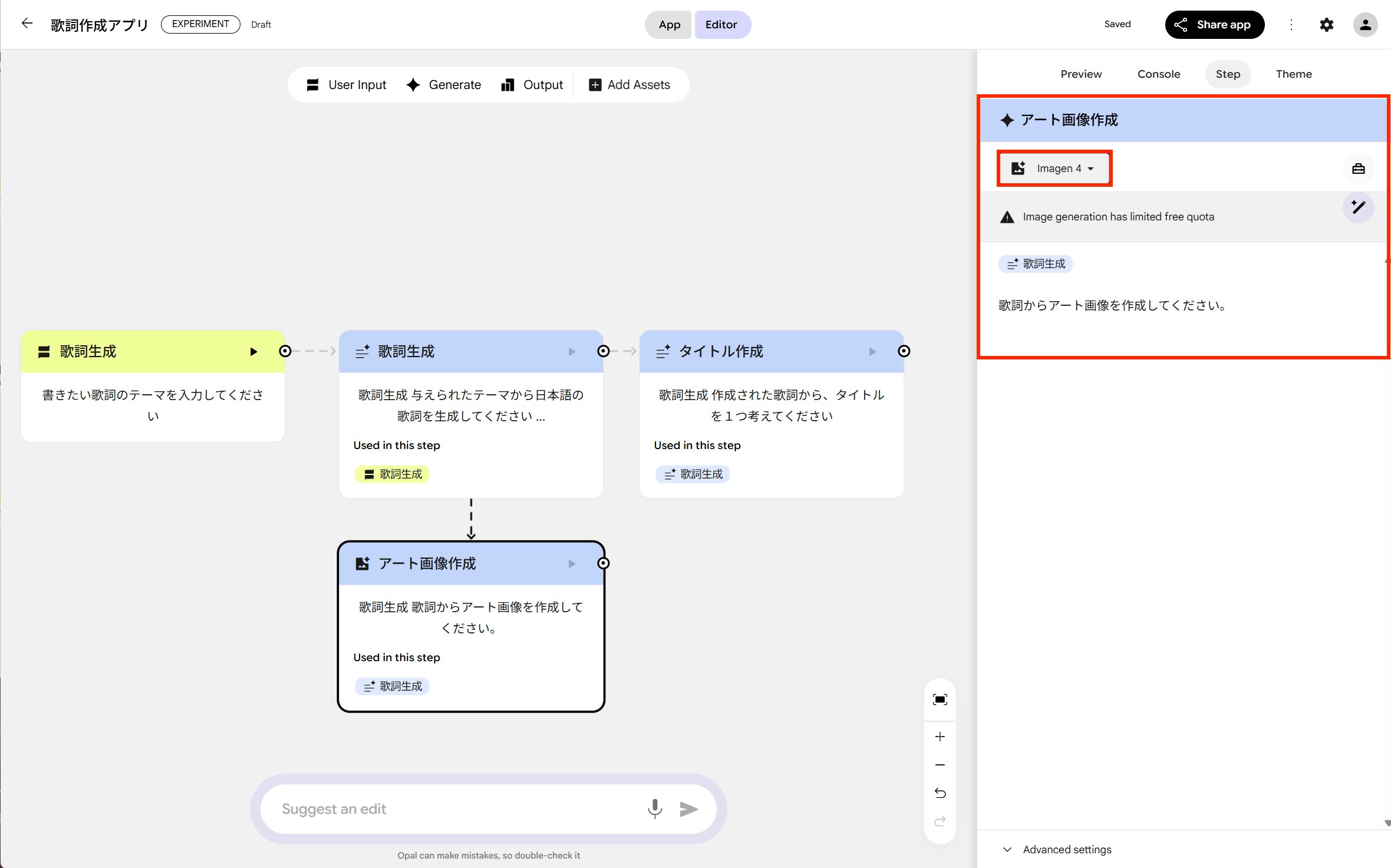Click Add Assets in the toolbar
This screenshot has width=1391, height=868.
click(x=629, y=85)
